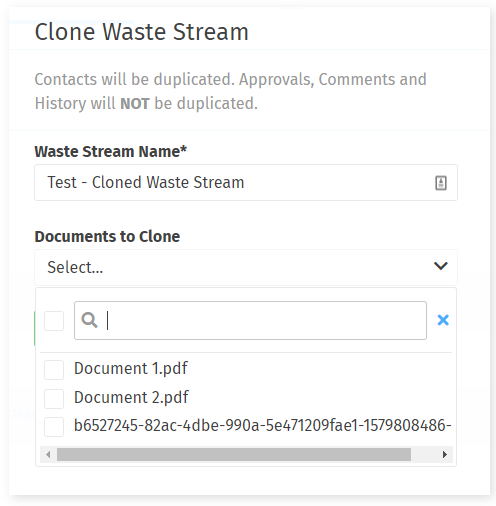Viewport: 496px width, 506px height.
Task: Click into the document search box
Action: [x=250, y=320]
